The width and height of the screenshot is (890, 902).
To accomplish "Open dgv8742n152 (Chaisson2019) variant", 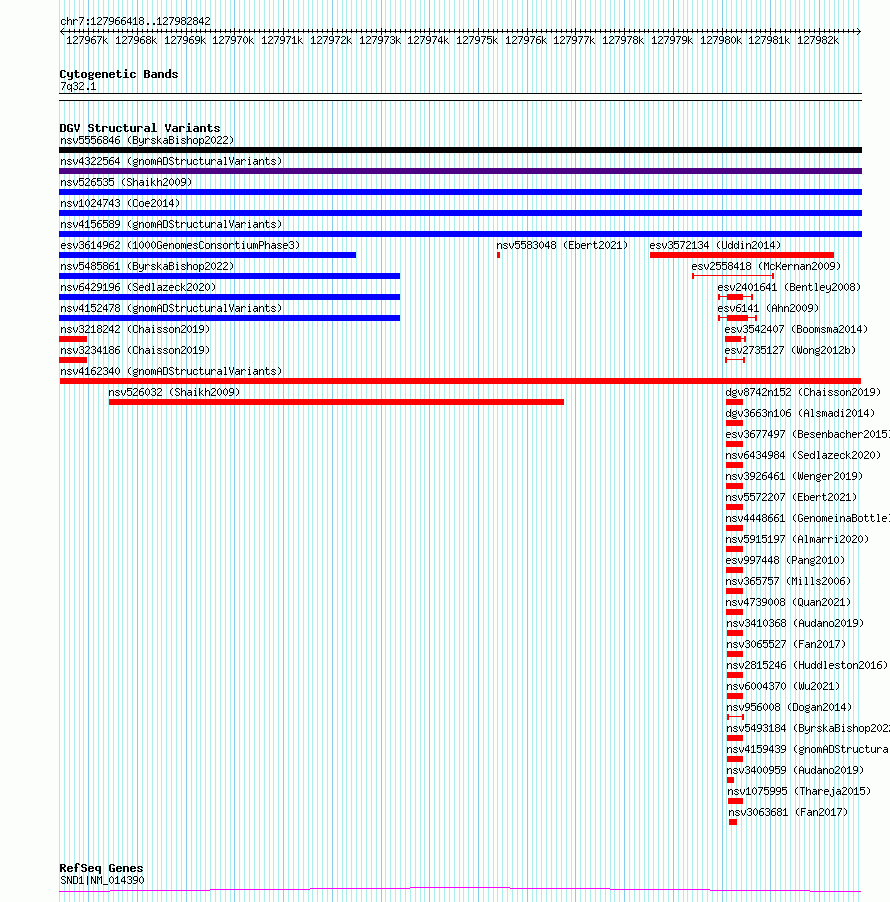I will tap(803, 392).
